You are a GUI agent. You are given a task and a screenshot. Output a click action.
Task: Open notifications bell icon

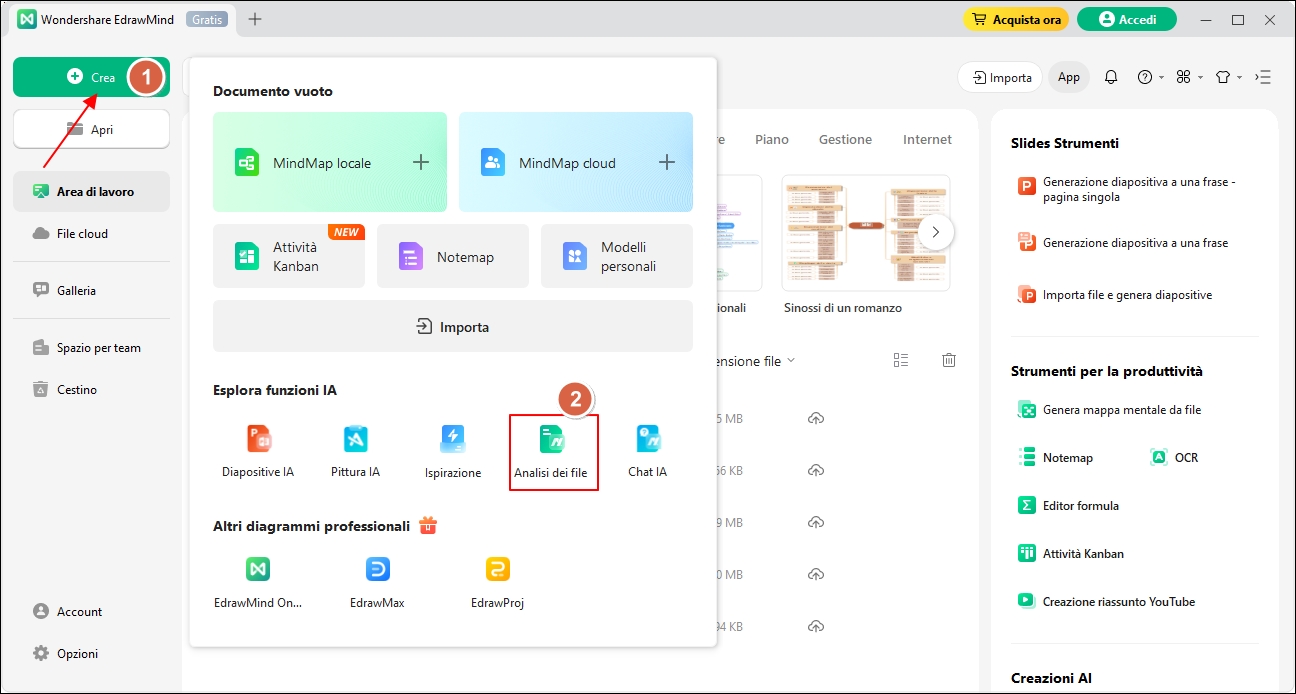1111,77
